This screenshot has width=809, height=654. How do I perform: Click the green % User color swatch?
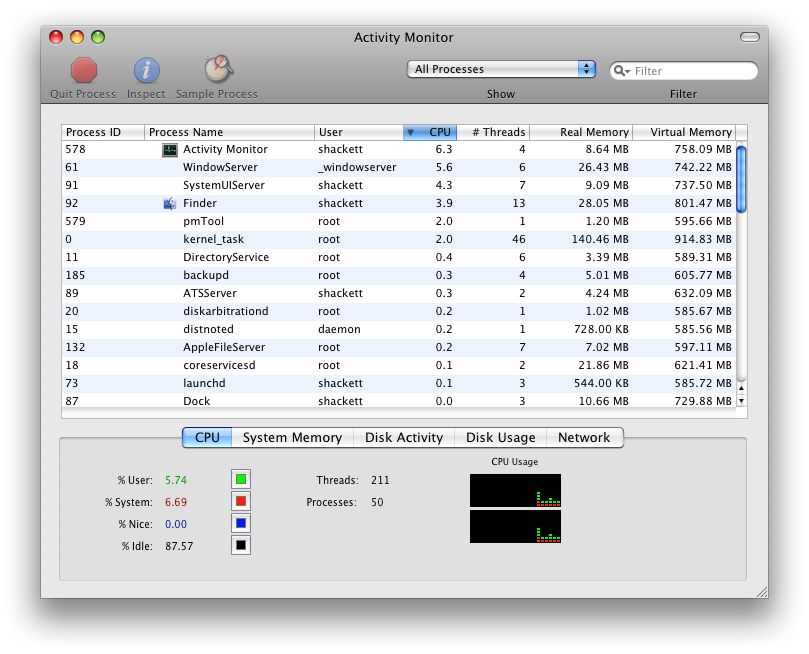click(x=241, y=479)
